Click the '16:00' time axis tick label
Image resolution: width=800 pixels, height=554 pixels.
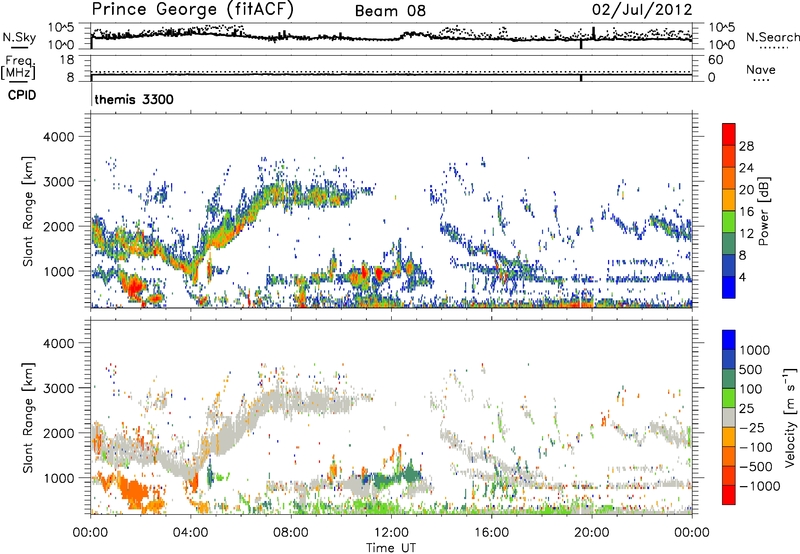pyautogui.click(x=491, y=533)
